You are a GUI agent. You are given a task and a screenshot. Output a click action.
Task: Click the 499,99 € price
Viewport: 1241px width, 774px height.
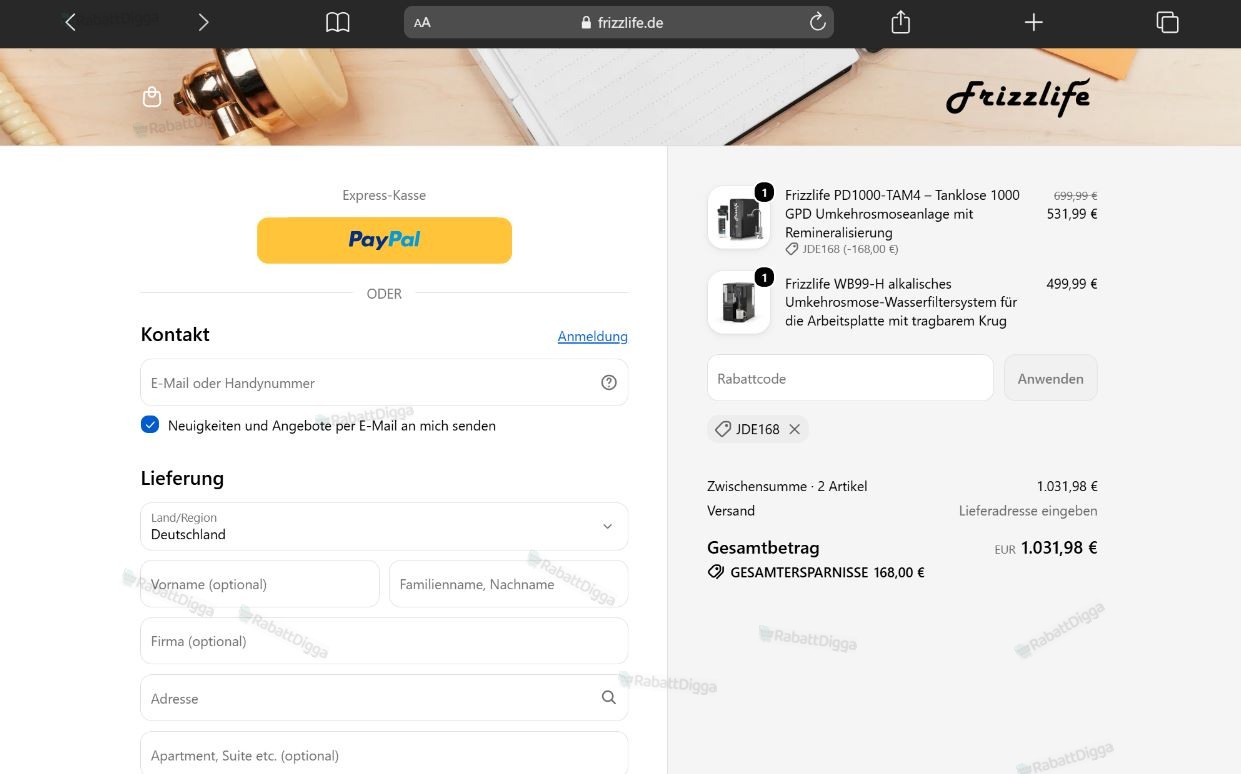point(1072,284)
